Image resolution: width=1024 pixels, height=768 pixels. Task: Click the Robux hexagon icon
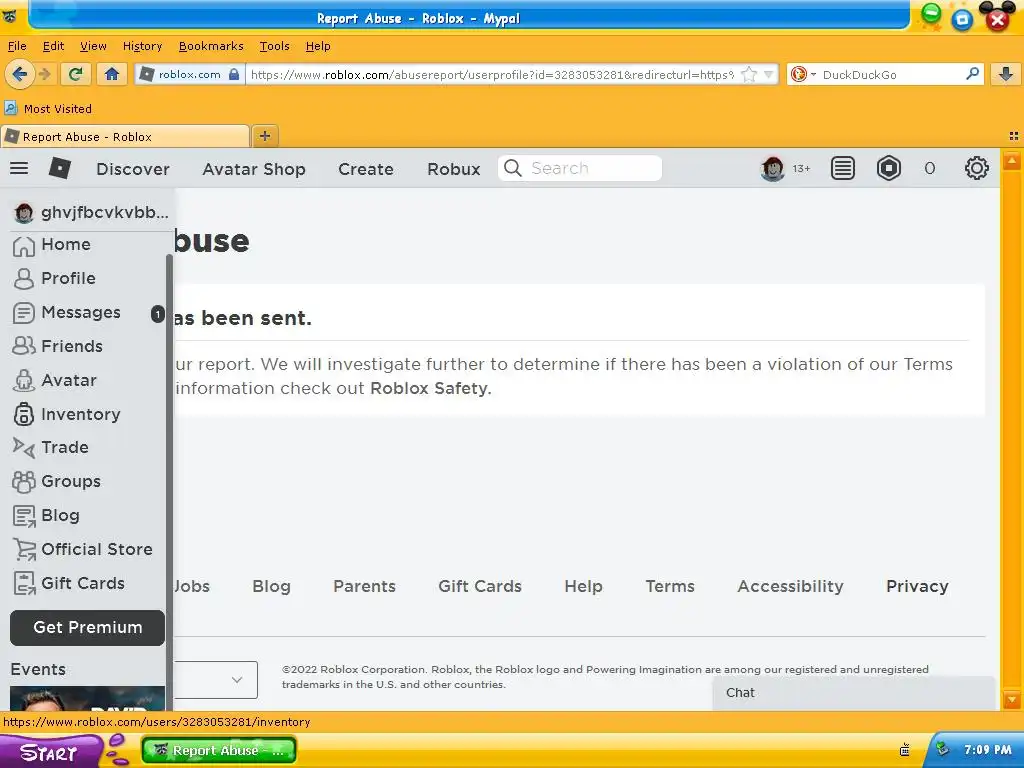[888, 168]
